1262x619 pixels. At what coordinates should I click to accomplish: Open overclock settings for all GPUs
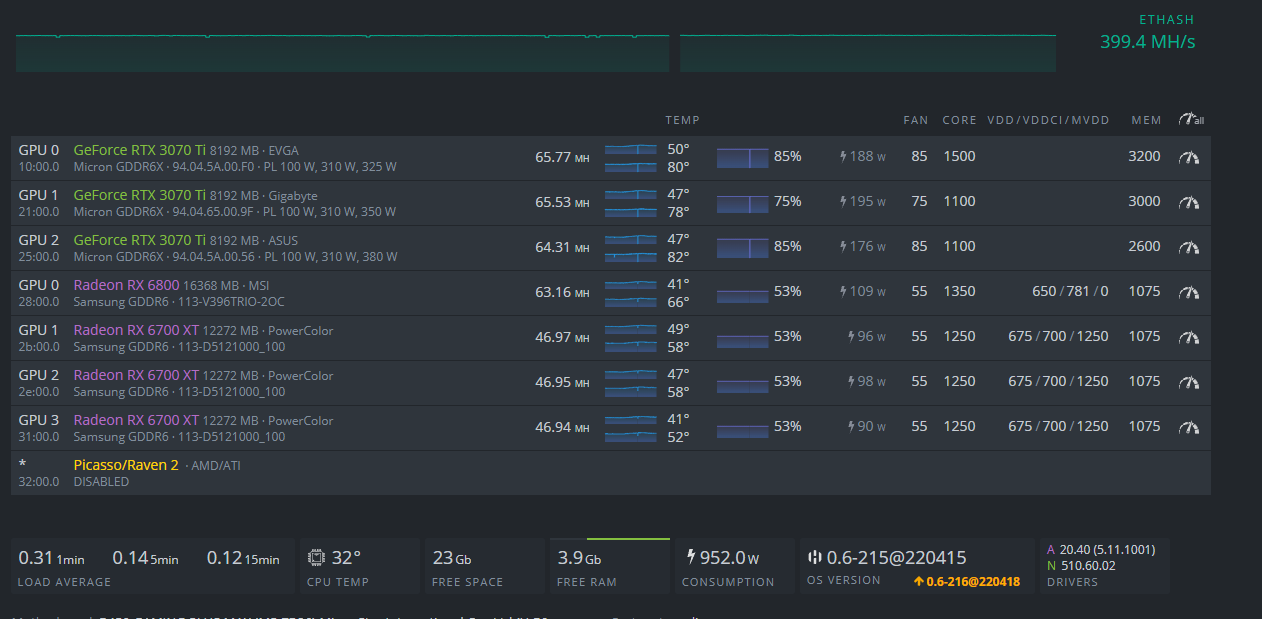click(1190, 120)
